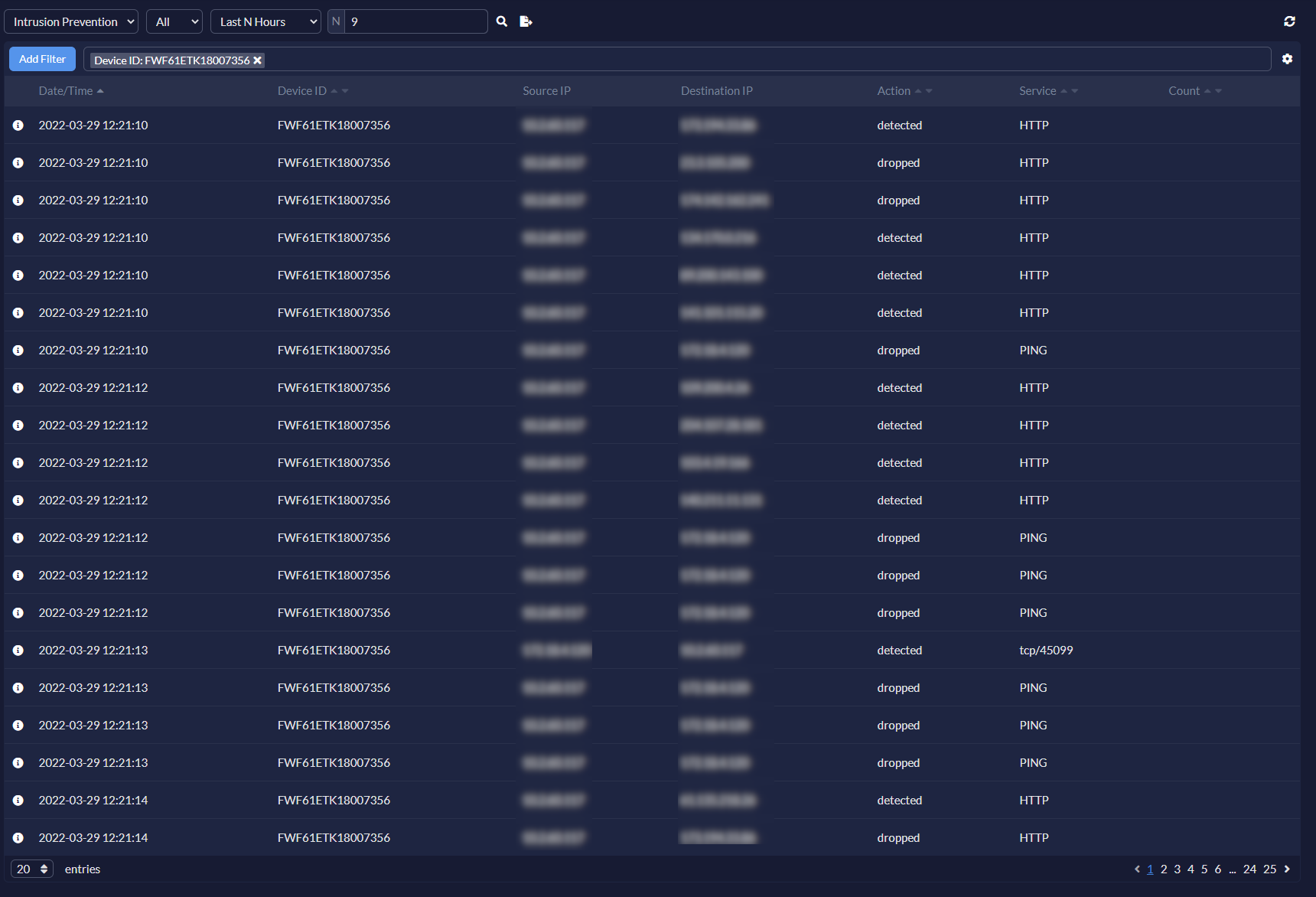Image resolution: width=1316 pixels, height=897 pixels.
Task: Run the log search with the magnifier icon
Action: tap(502, 21)
